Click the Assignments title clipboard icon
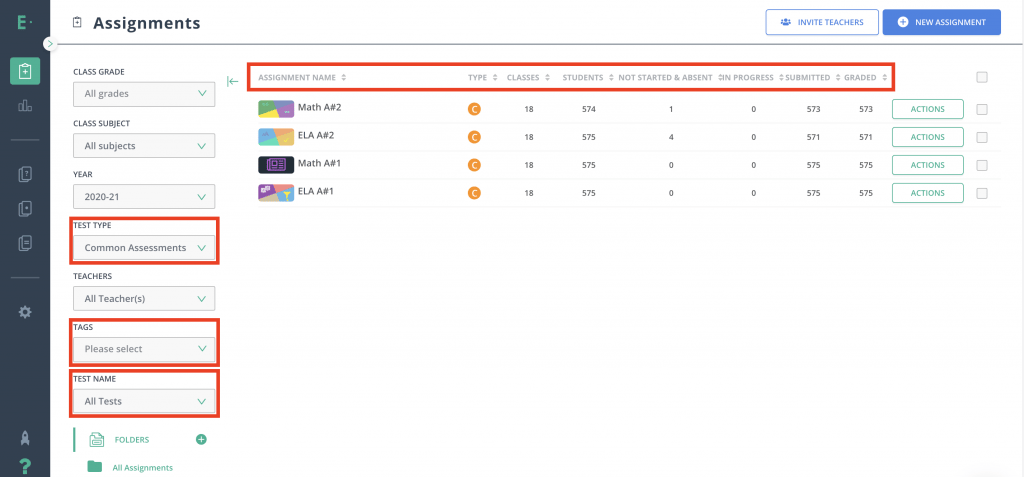 click(78, 23)
